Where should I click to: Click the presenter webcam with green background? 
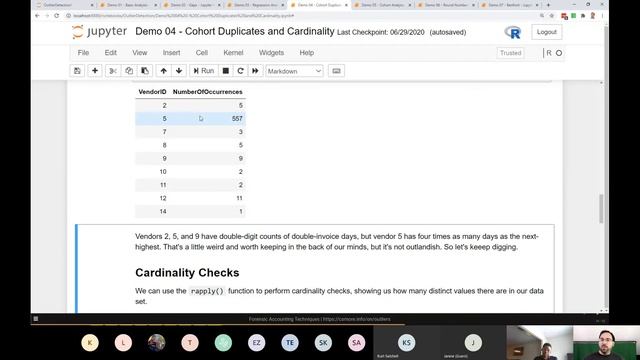pos(607,343)
